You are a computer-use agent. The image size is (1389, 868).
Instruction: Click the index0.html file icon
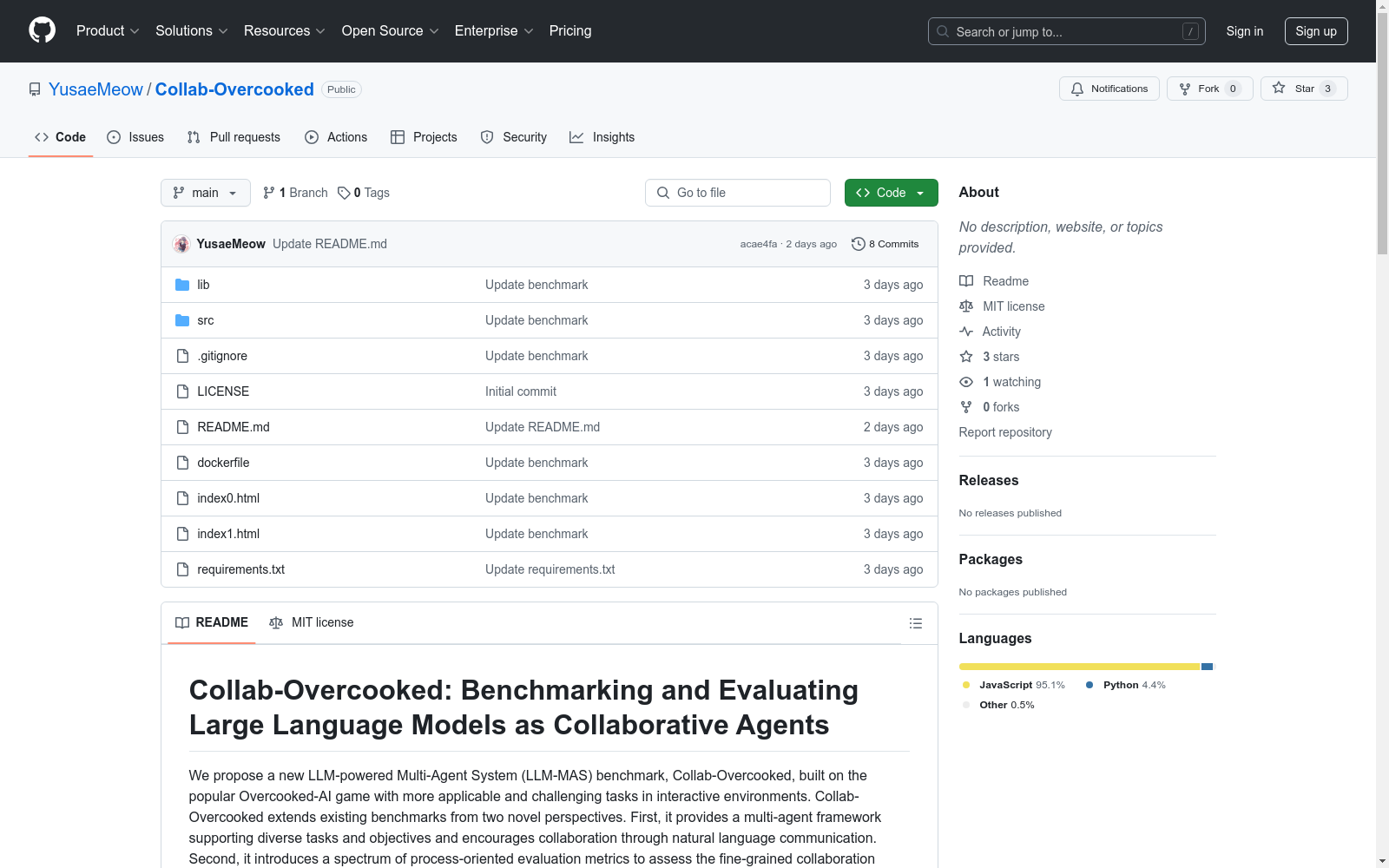pyautogui.click(x=182, y=498)
